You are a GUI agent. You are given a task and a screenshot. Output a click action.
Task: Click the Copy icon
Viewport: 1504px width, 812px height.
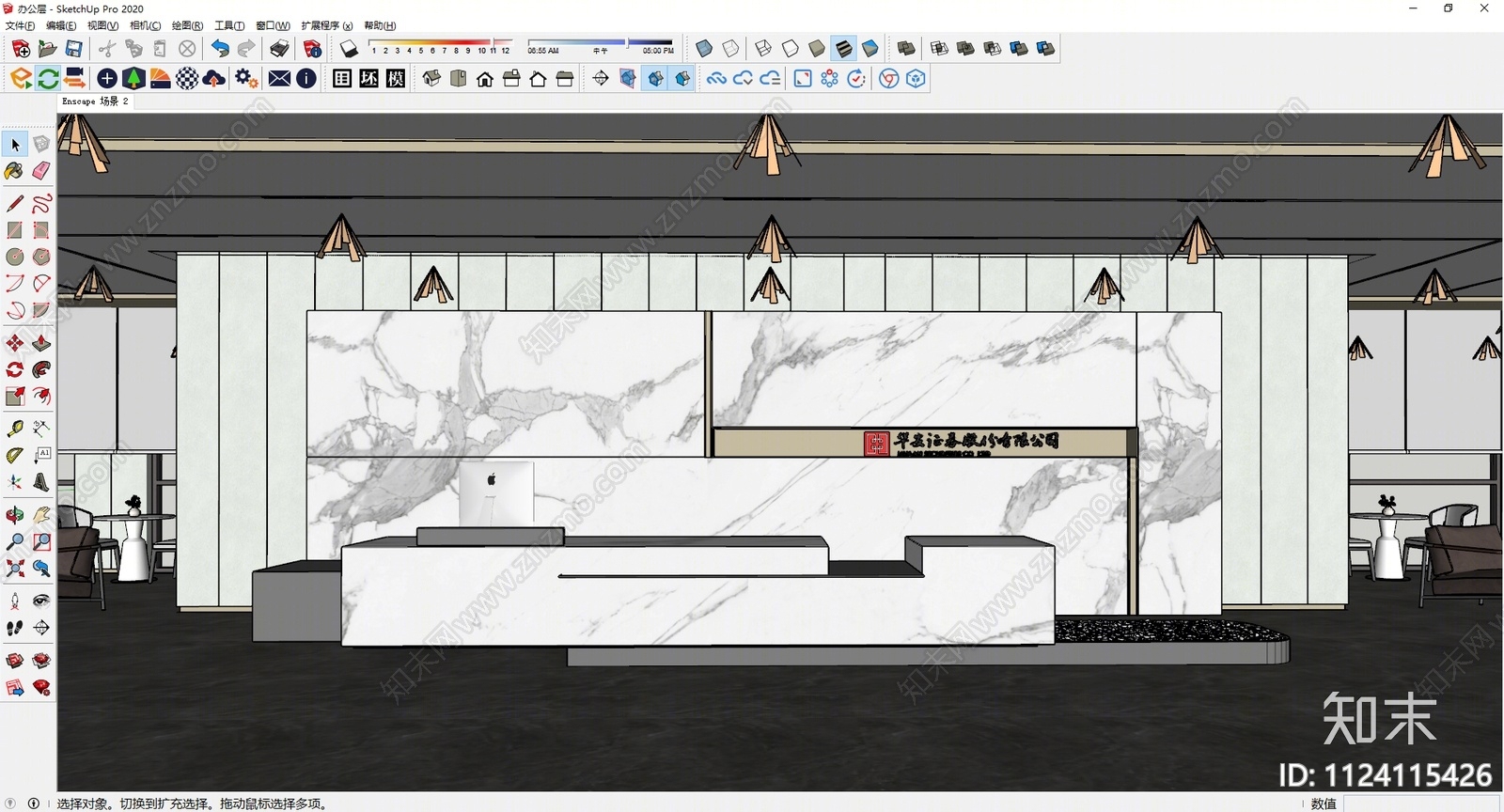[133, 49]
